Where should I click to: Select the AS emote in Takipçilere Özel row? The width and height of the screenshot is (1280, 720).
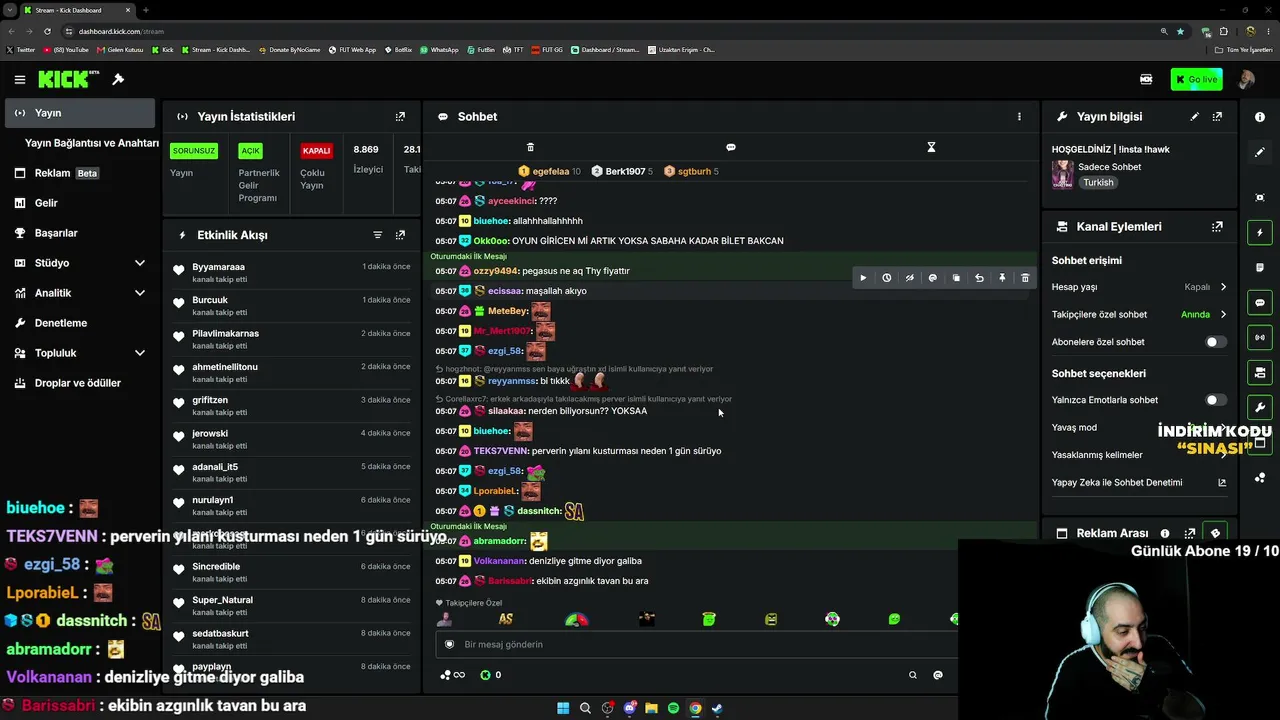click(506, 620)
